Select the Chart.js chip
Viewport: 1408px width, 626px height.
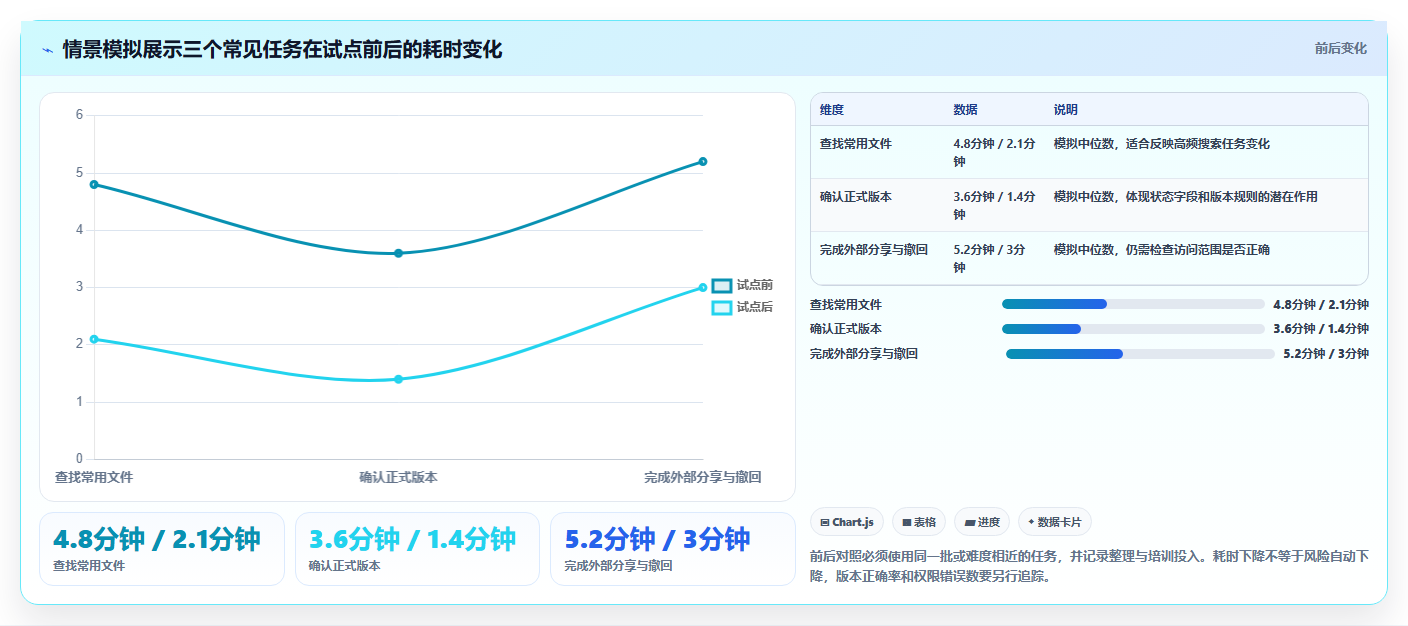pyautogui.click(x=846, y=522)
